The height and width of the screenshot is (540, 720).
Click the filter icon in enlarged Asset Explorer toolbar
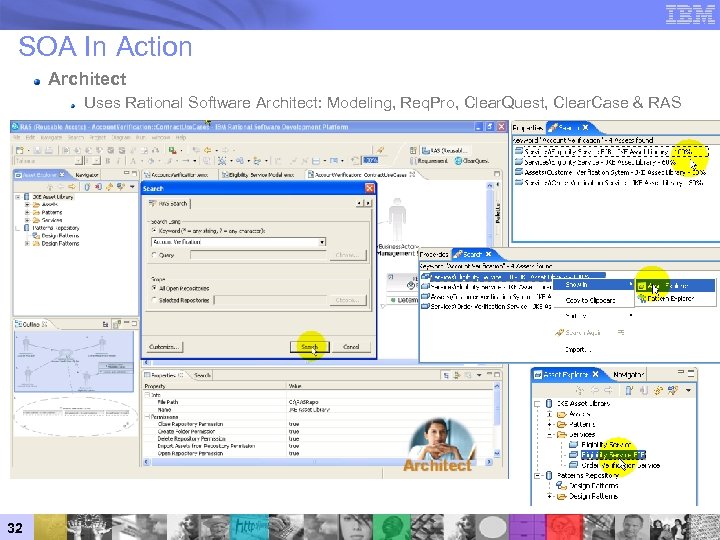point(673,390)
